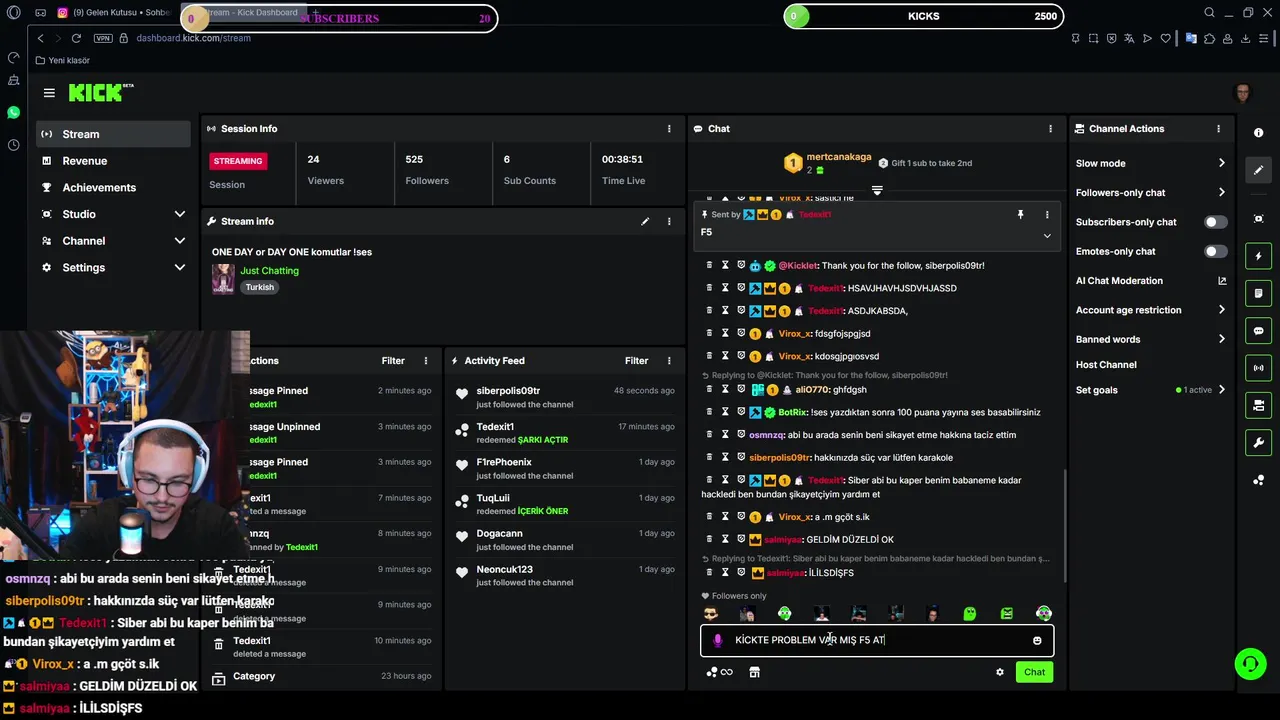Expand the pinned message chevron
Viewport: 1280px width, 720px height.
click(x=1047, y=236)
